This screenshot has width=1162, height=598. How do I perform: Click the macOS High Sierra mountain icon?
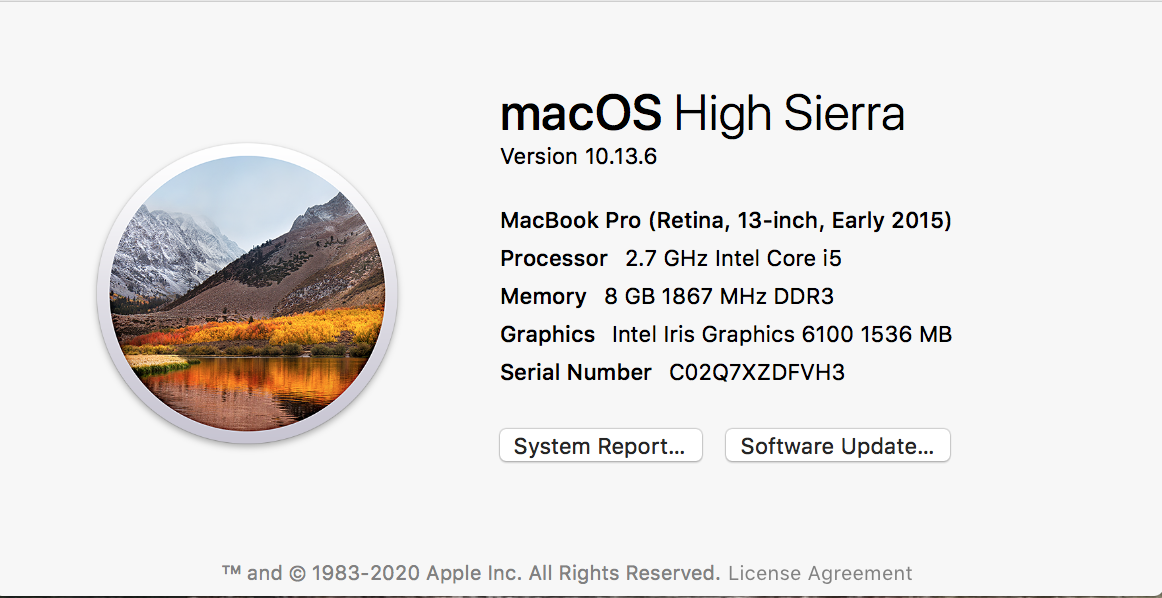tap(247, 294)
